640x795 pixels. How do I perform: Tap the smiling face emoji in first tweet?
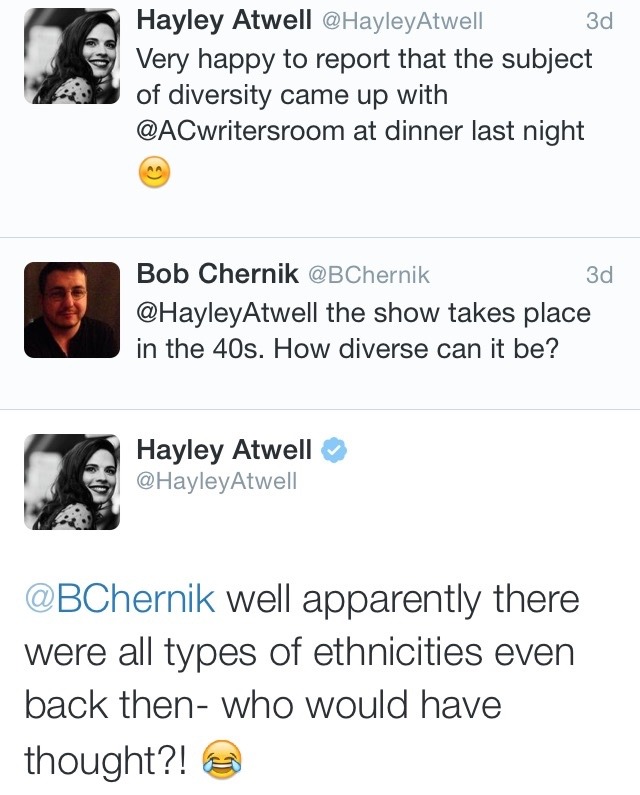coord(153,174)
